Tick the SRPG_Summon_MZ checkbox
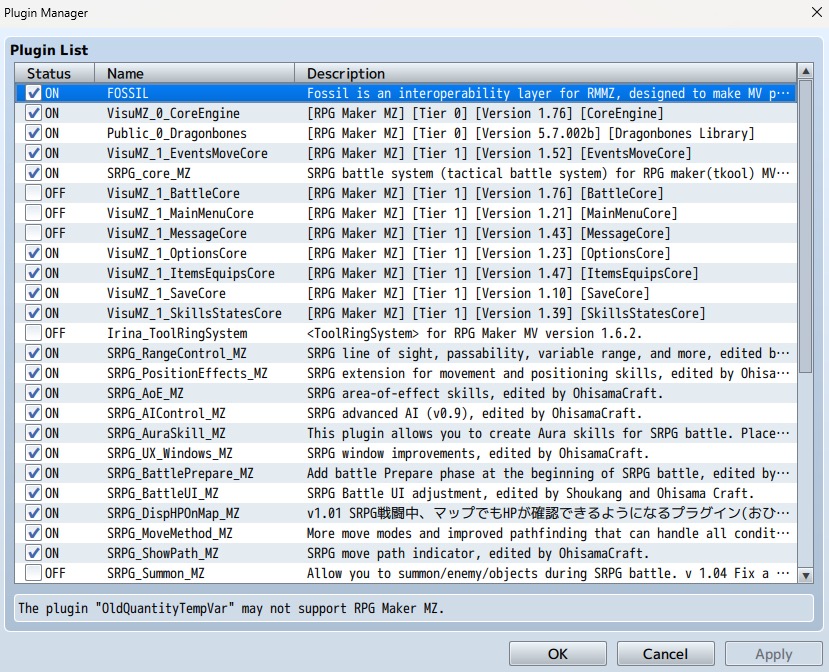829x672 pixels. point(33,573)
